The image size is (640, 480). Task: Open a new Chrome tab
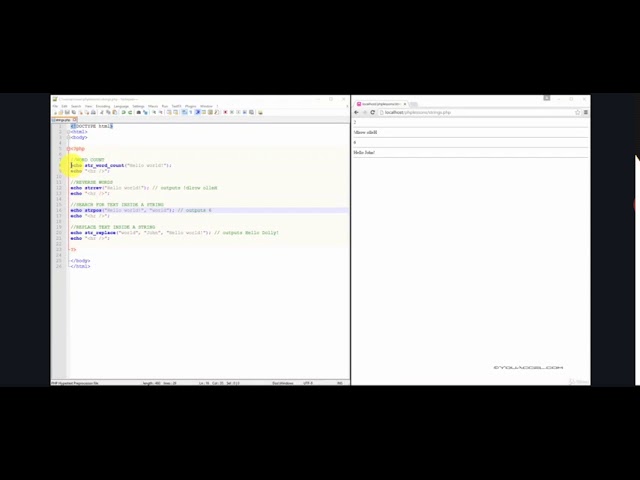pyautogui.click(x=413, y=104)
